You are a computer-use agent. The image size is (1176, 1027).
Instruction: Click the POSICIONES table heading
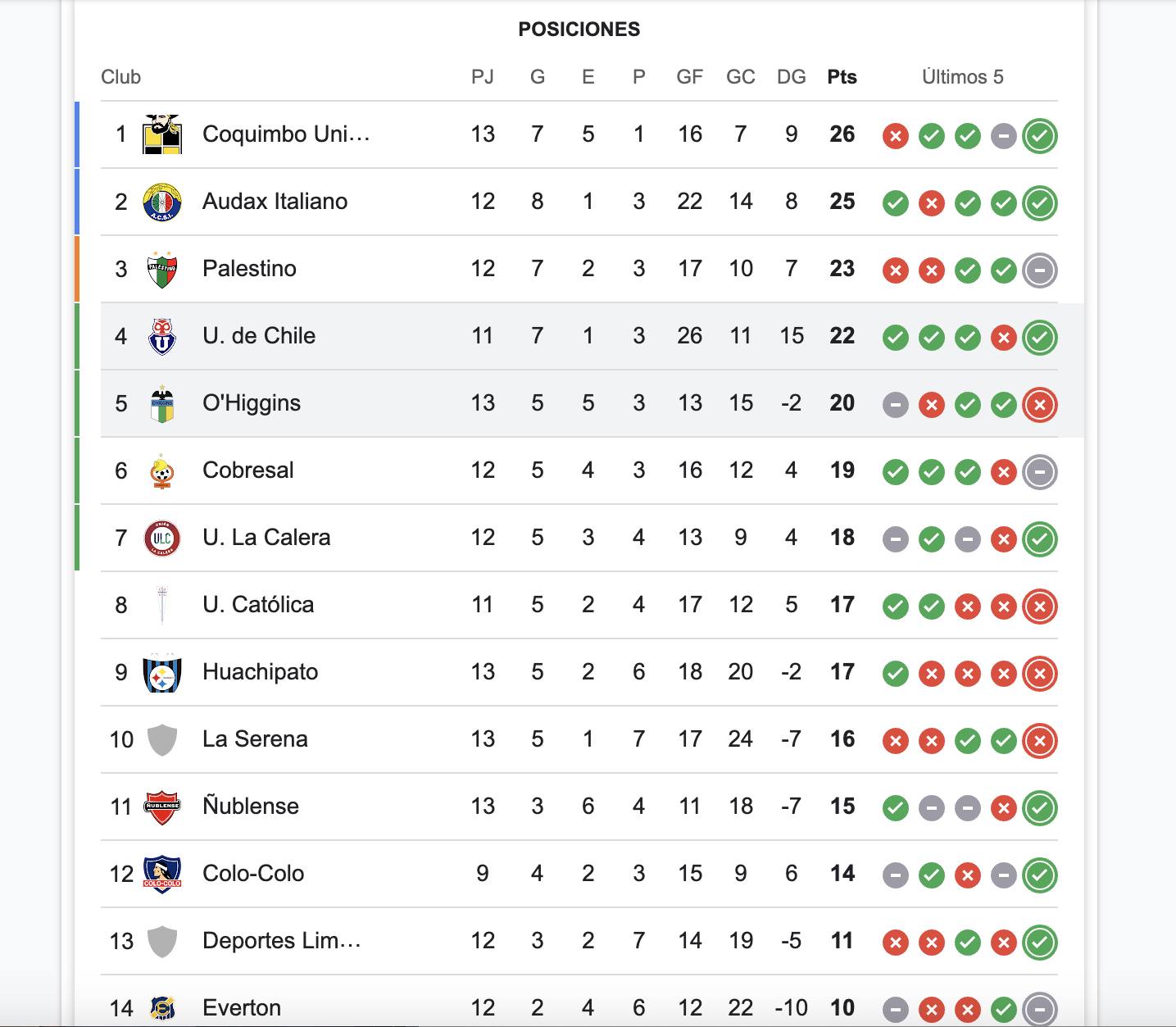point(579,30)
